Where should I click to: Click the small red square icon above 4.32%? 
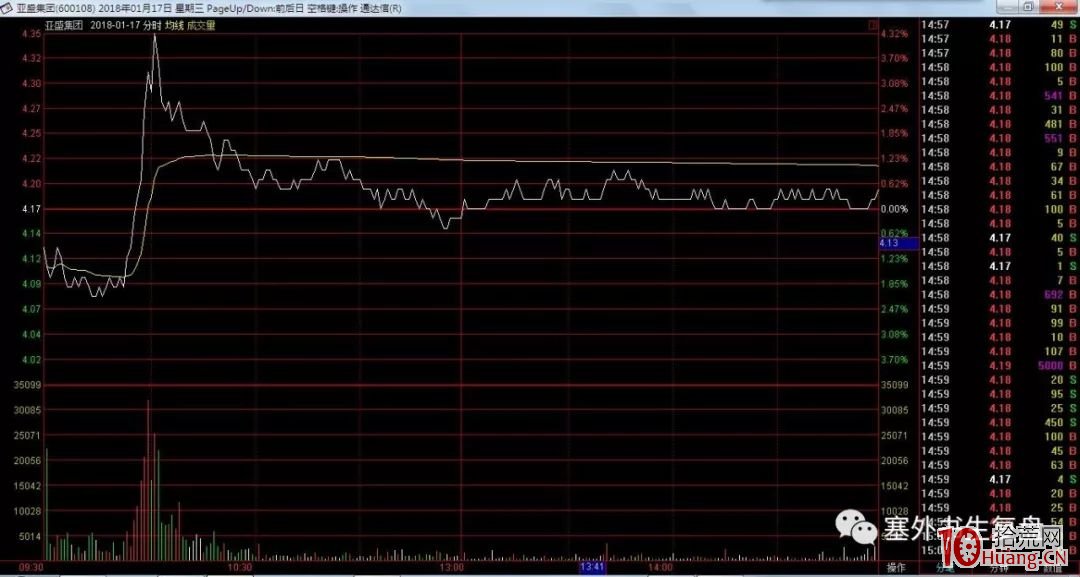coord(873,25)
